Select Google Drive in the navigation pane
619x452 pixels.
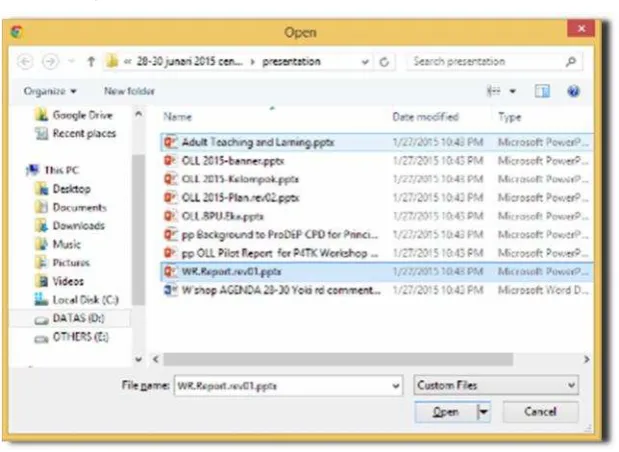pos(74,115)
